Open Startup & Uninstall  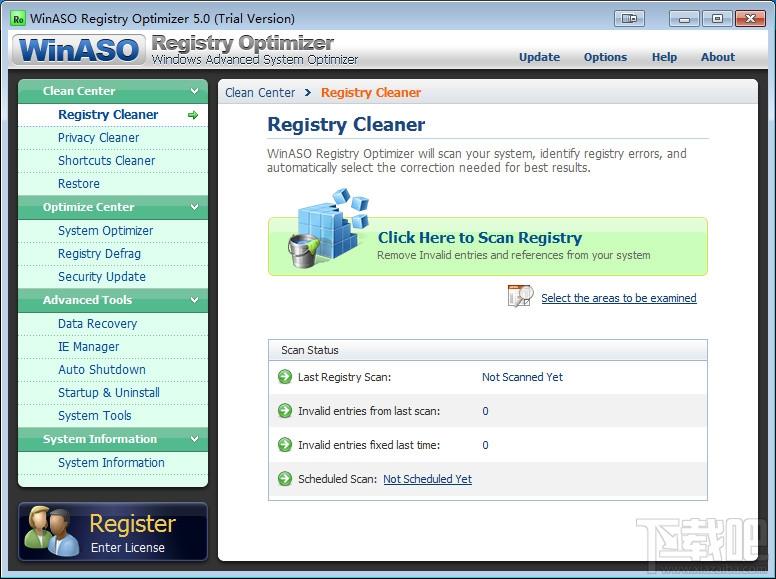[x=113, y=393]
